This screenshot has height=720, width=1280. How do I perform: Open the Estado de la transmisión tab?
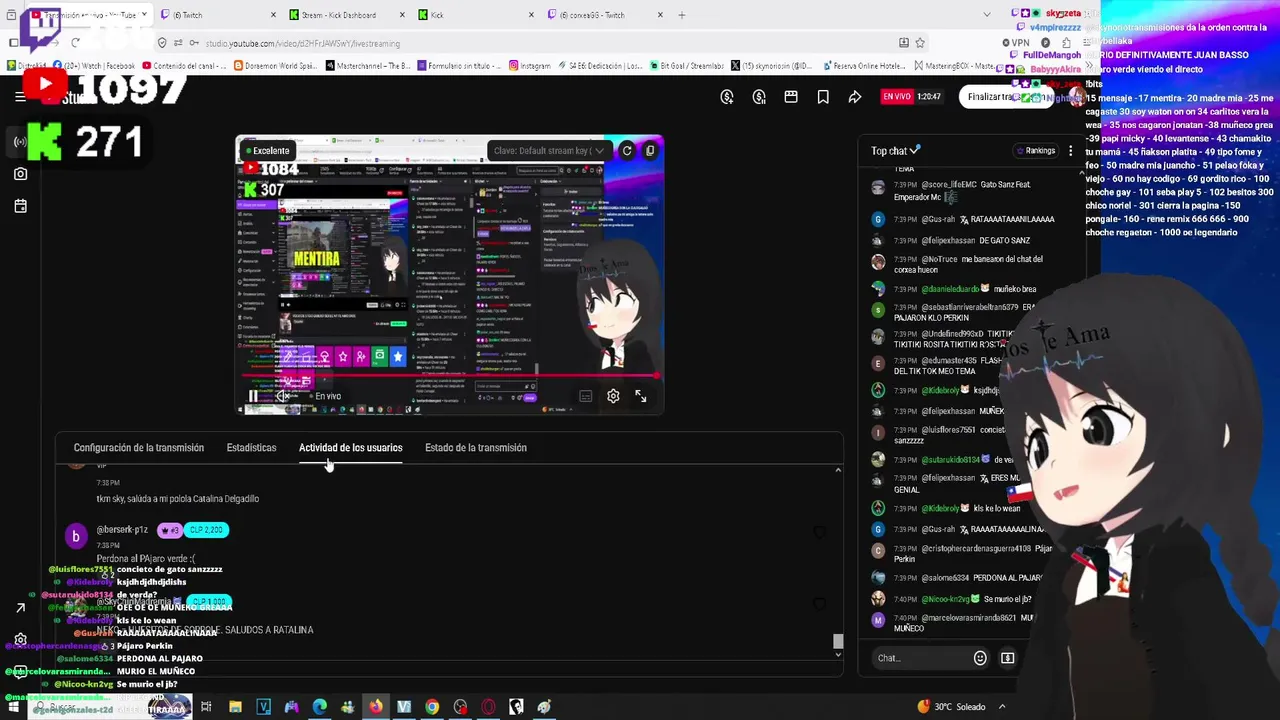coord(475,448)
